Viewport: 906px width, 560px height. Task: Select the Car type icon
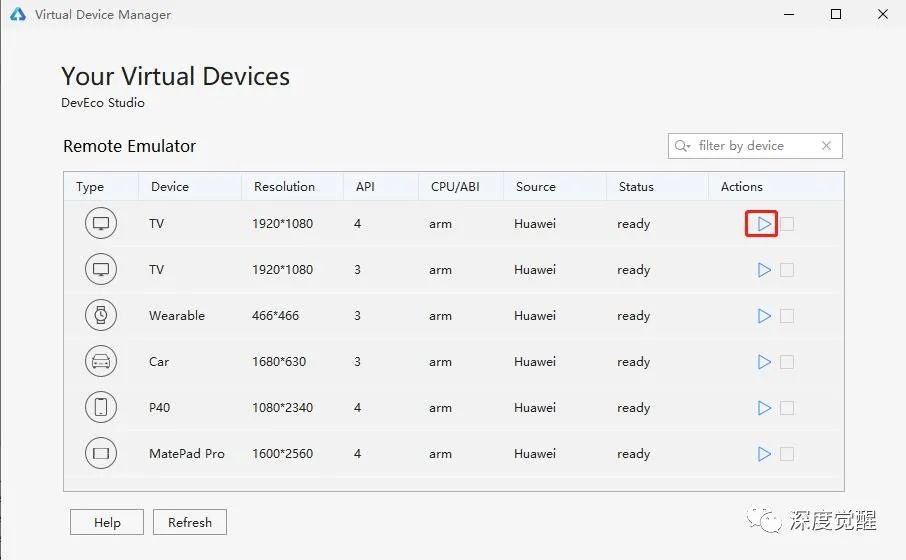(x=101, y=361)
